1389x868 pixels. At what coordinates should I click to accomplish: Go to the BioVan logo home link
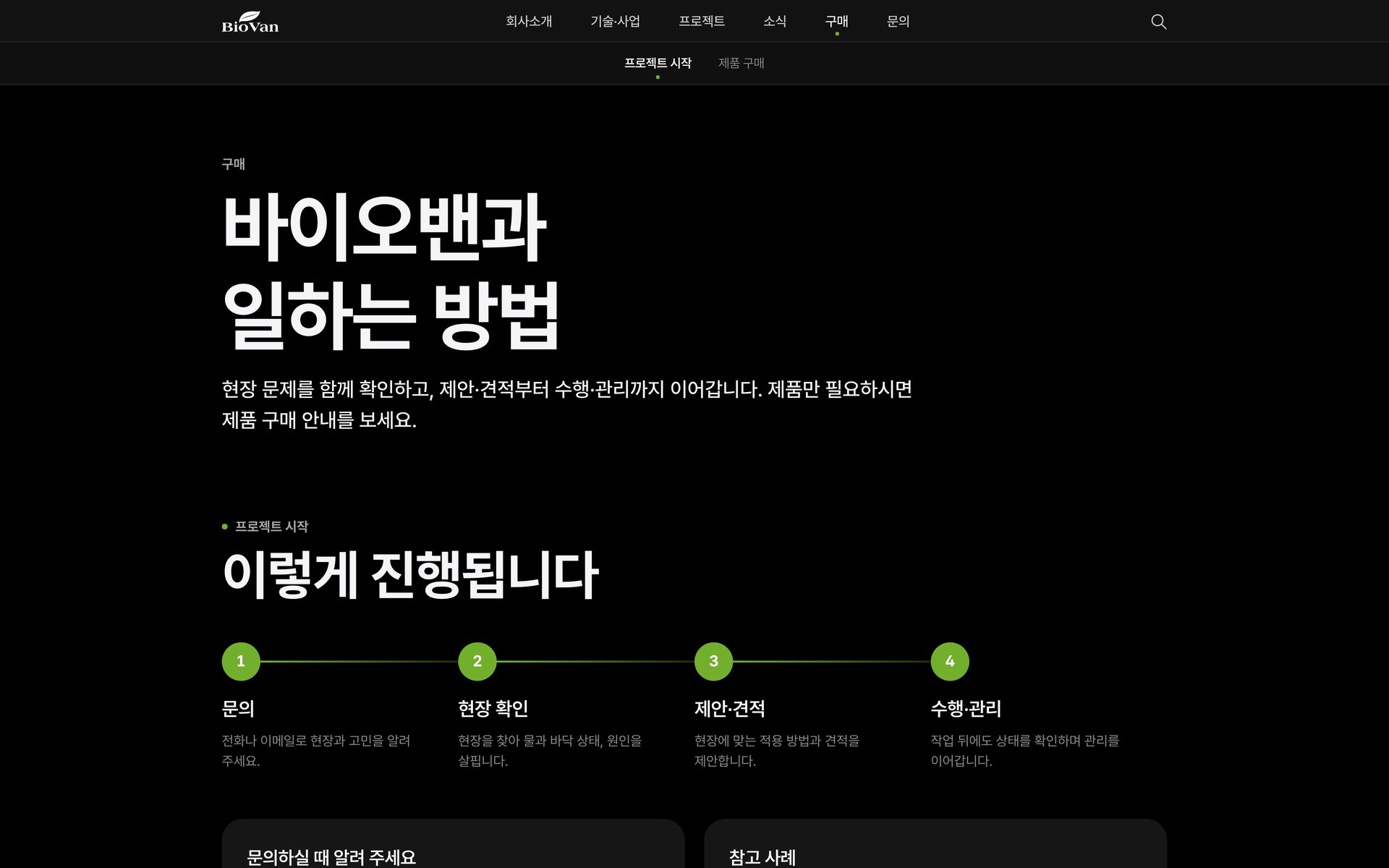[250, 22]
